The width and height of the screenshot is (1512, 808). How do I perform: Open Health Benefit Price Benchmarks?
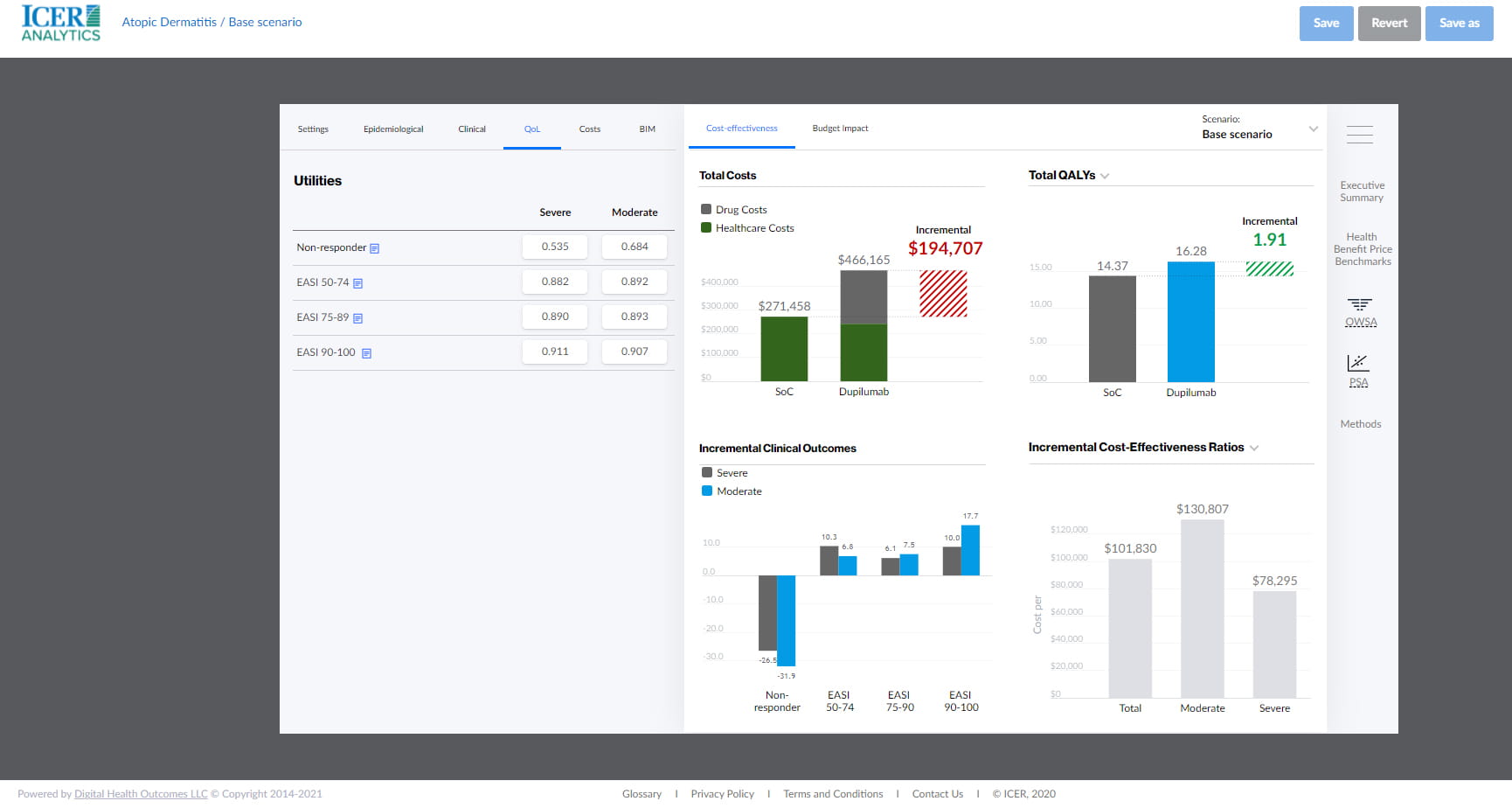tap(1362, 249)
